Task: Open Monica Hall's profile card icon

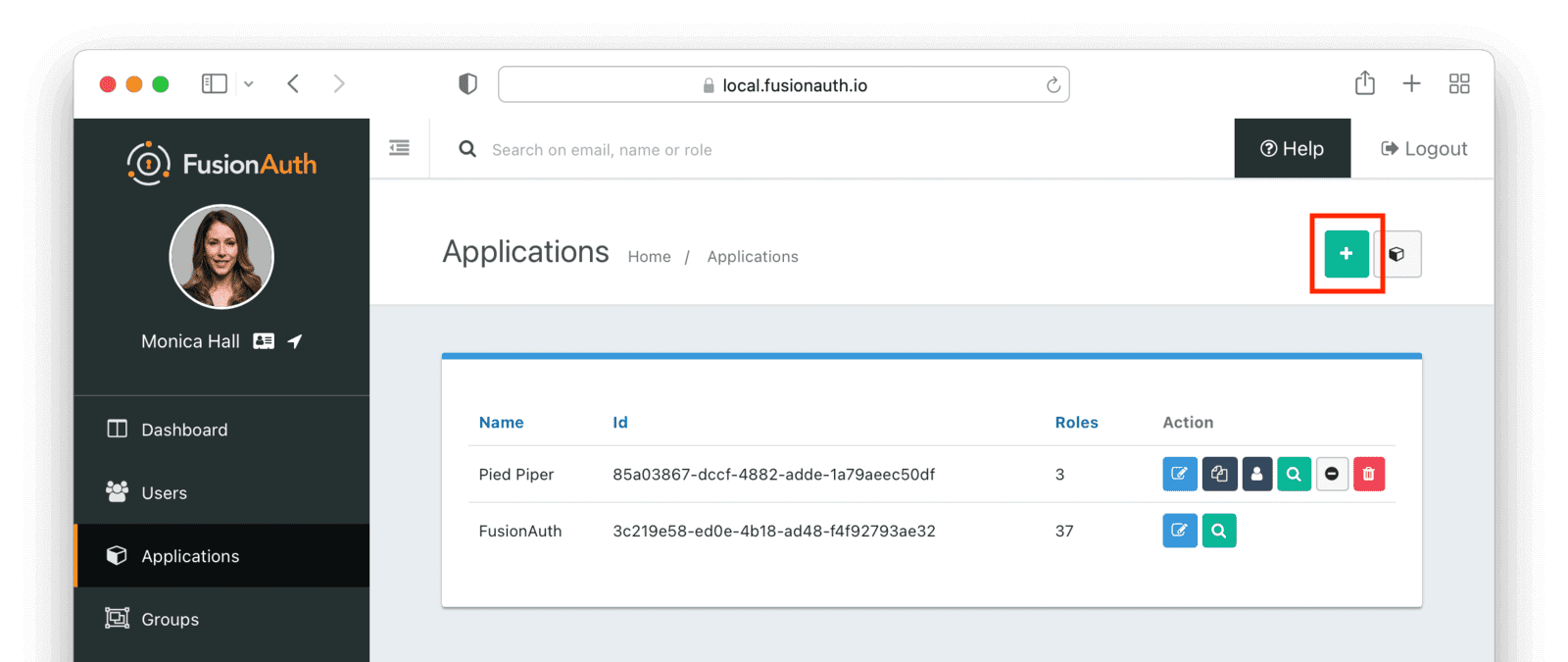Action: (x=264, y=341)
